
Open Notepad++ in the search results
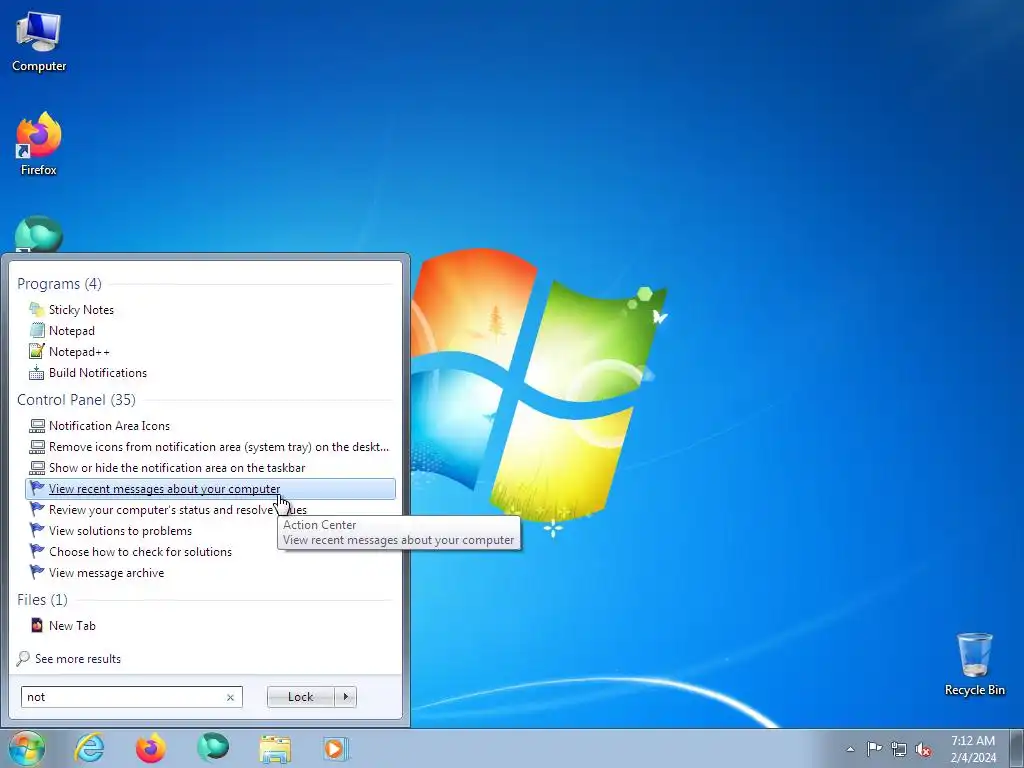pos(210,351)
